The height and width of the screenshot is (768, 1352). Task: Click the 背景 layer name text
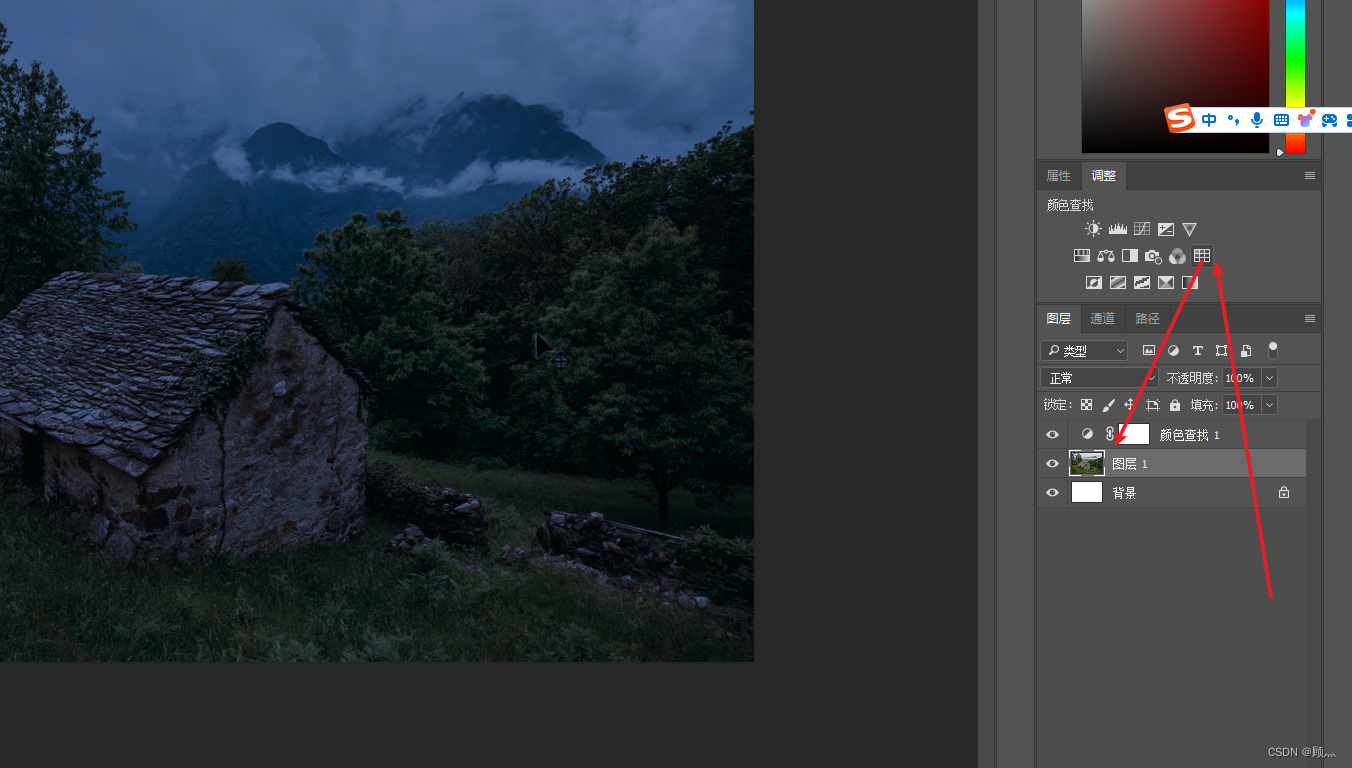[1124, 493]
